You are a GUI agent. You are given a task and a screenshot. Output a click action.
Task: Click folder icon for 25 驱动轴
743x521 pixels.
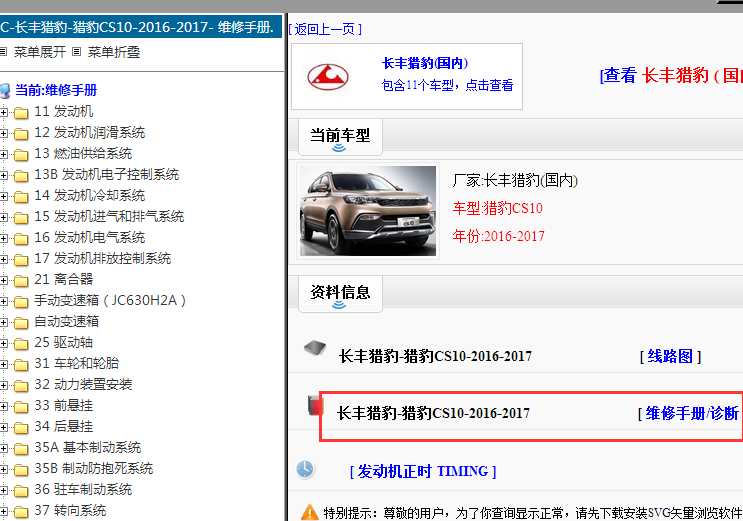click(21, 344)
